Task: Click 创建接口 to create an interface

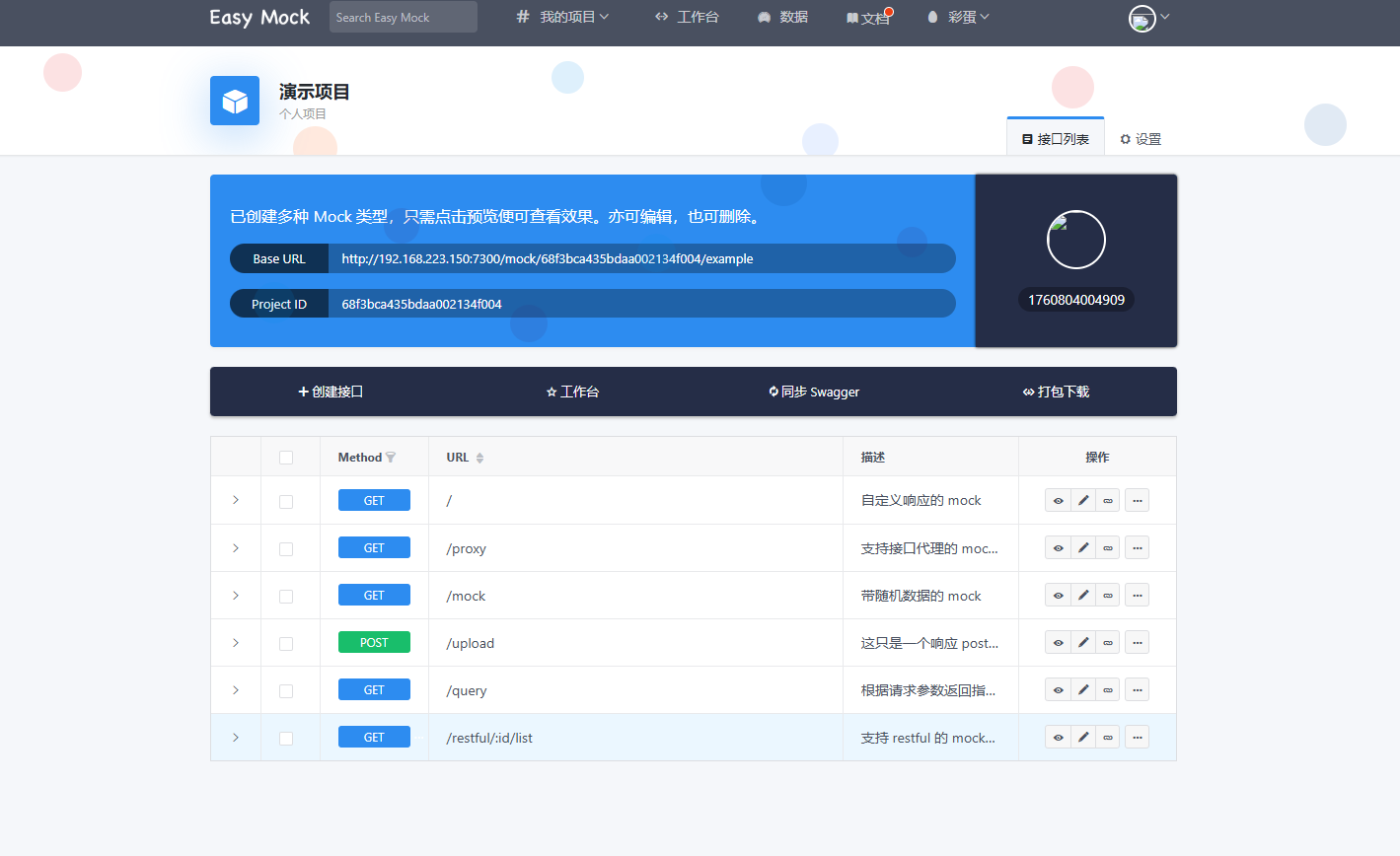Action: click(331, 392)
